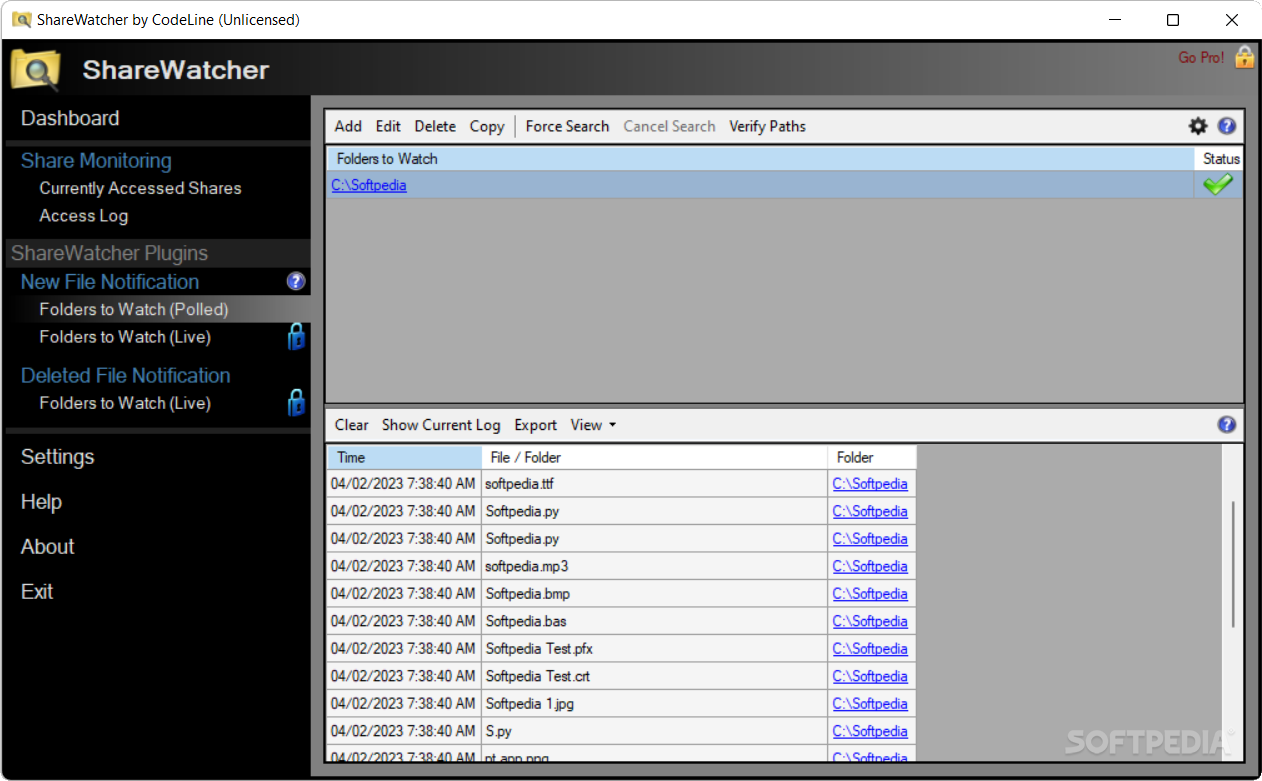Image resolution: width=1262 pixels, height=781 pixels.
Task: Click Cancel Search
Action: tap(669, 126)
